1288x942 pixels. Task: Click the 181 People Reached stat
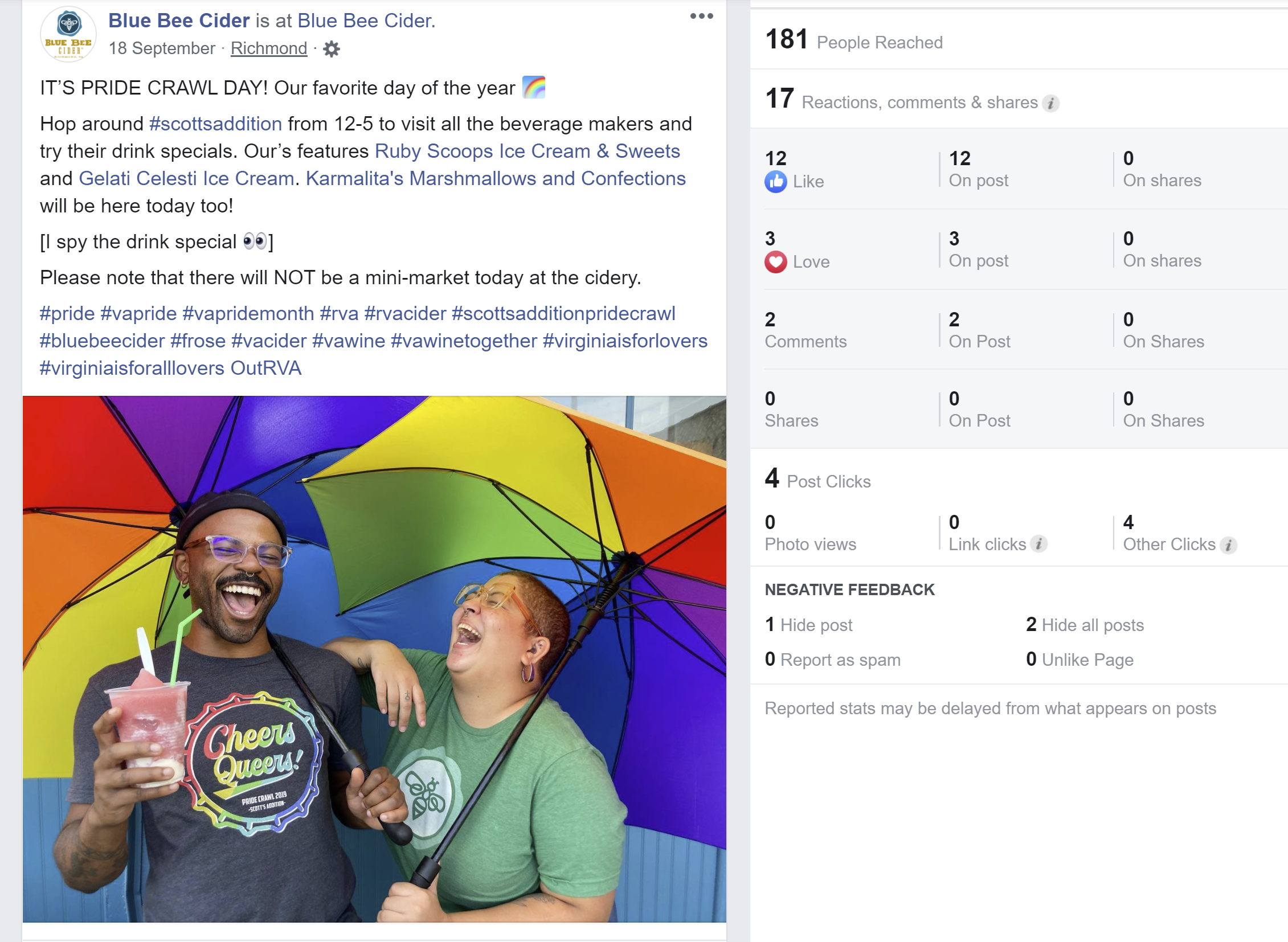pos(853,40)
